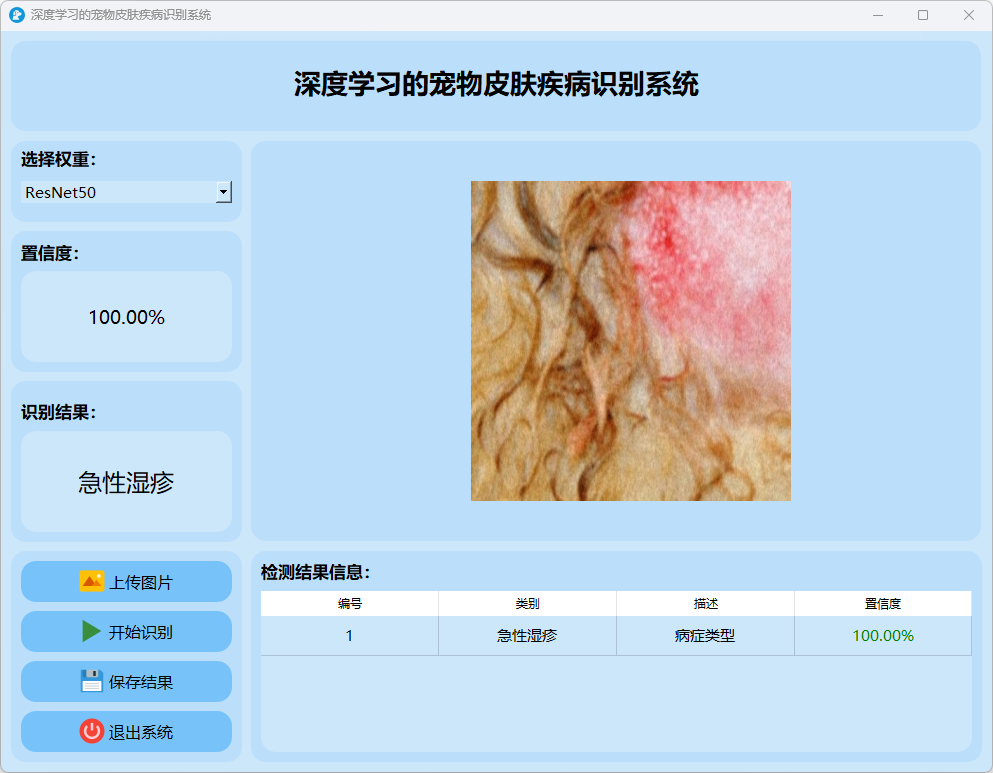Click the 描述 column header
This screenshot has height=773, width=993.
click(x=705, y=603)
